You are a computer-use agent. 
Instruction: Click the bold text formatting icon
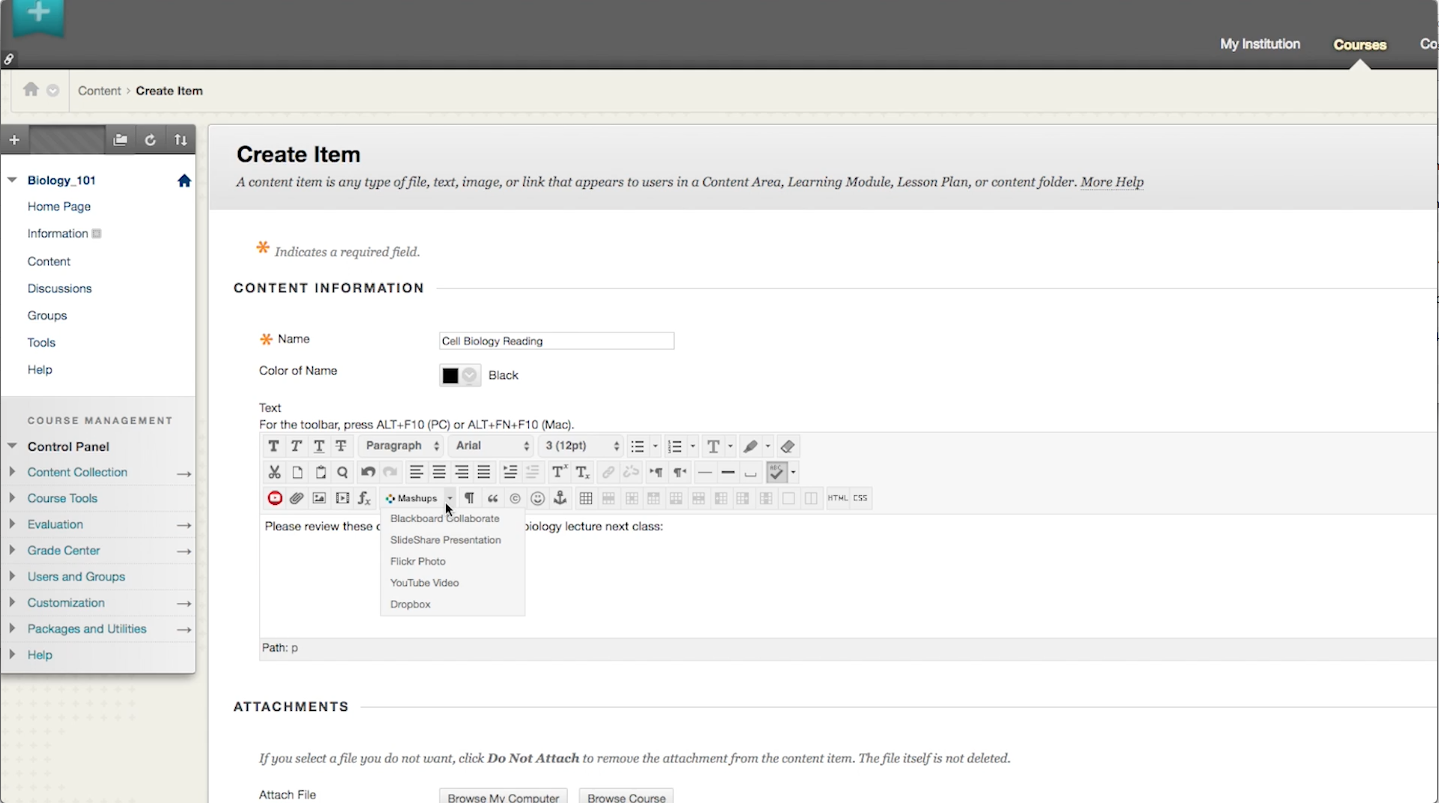[x=274, y=446]
